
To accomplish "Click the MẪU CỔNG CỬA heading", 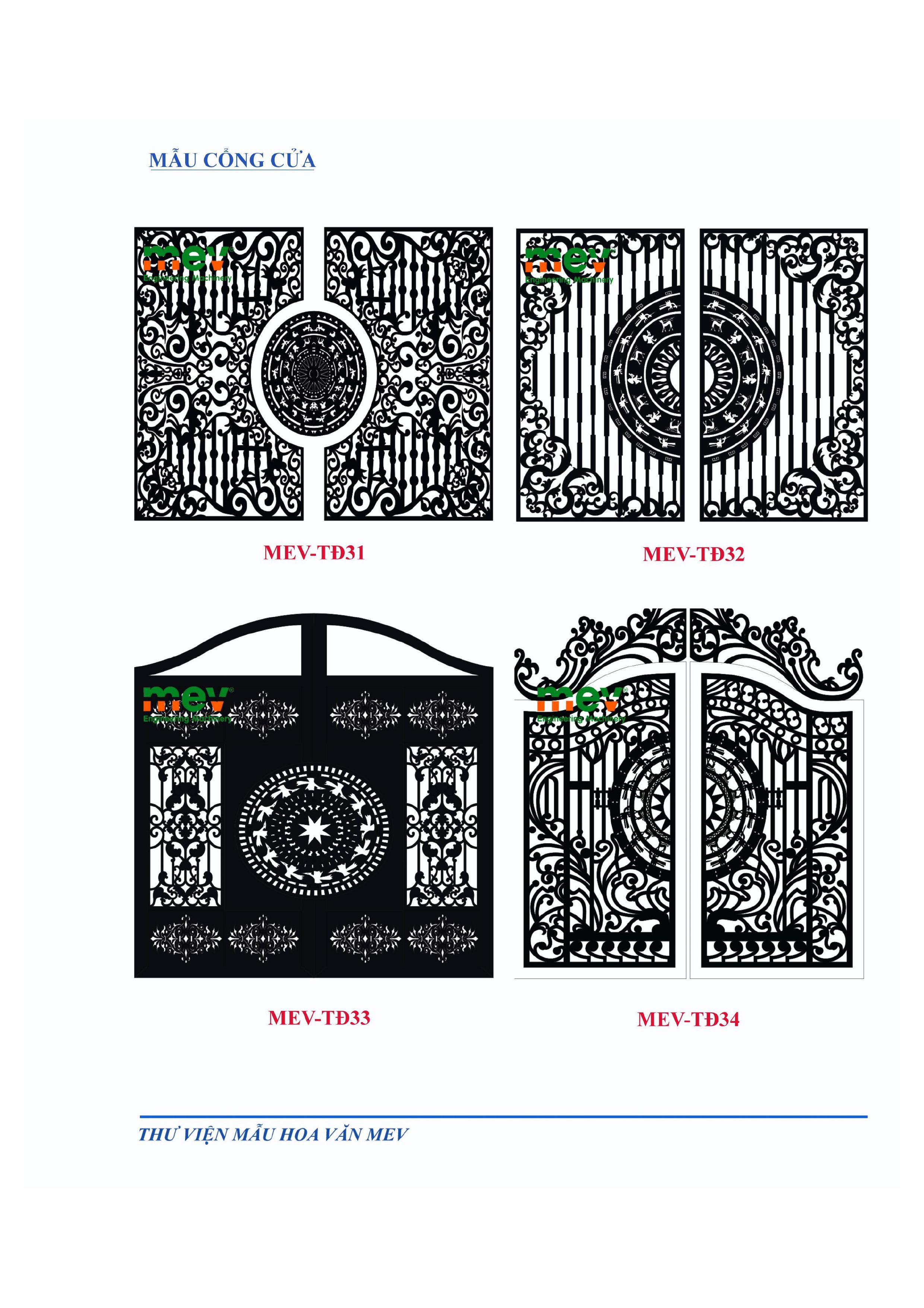I will (x=232, y=161).
